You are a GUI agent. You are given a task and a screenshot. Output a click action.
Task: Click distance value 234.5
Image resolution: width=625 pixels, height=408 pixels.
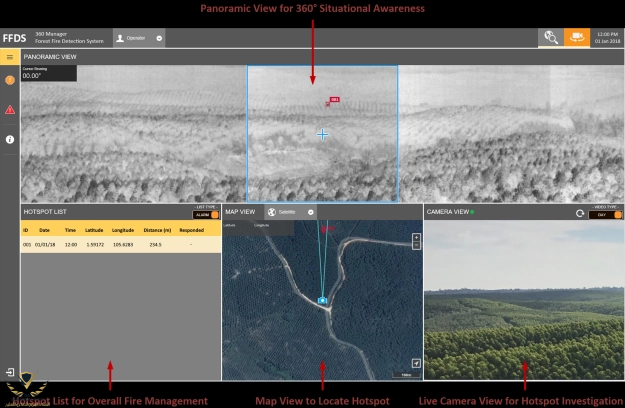pos(155,245)
